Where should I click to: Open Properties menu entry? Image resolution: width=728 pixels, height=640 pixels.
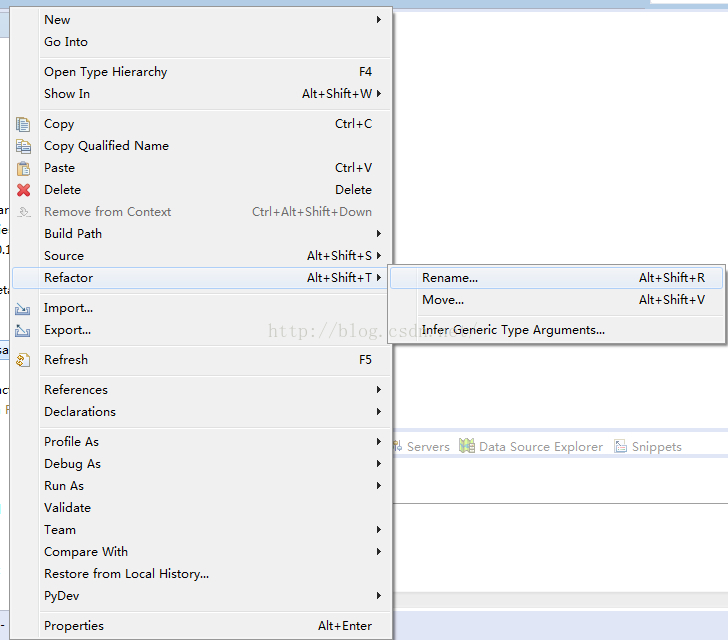(202, 626)
